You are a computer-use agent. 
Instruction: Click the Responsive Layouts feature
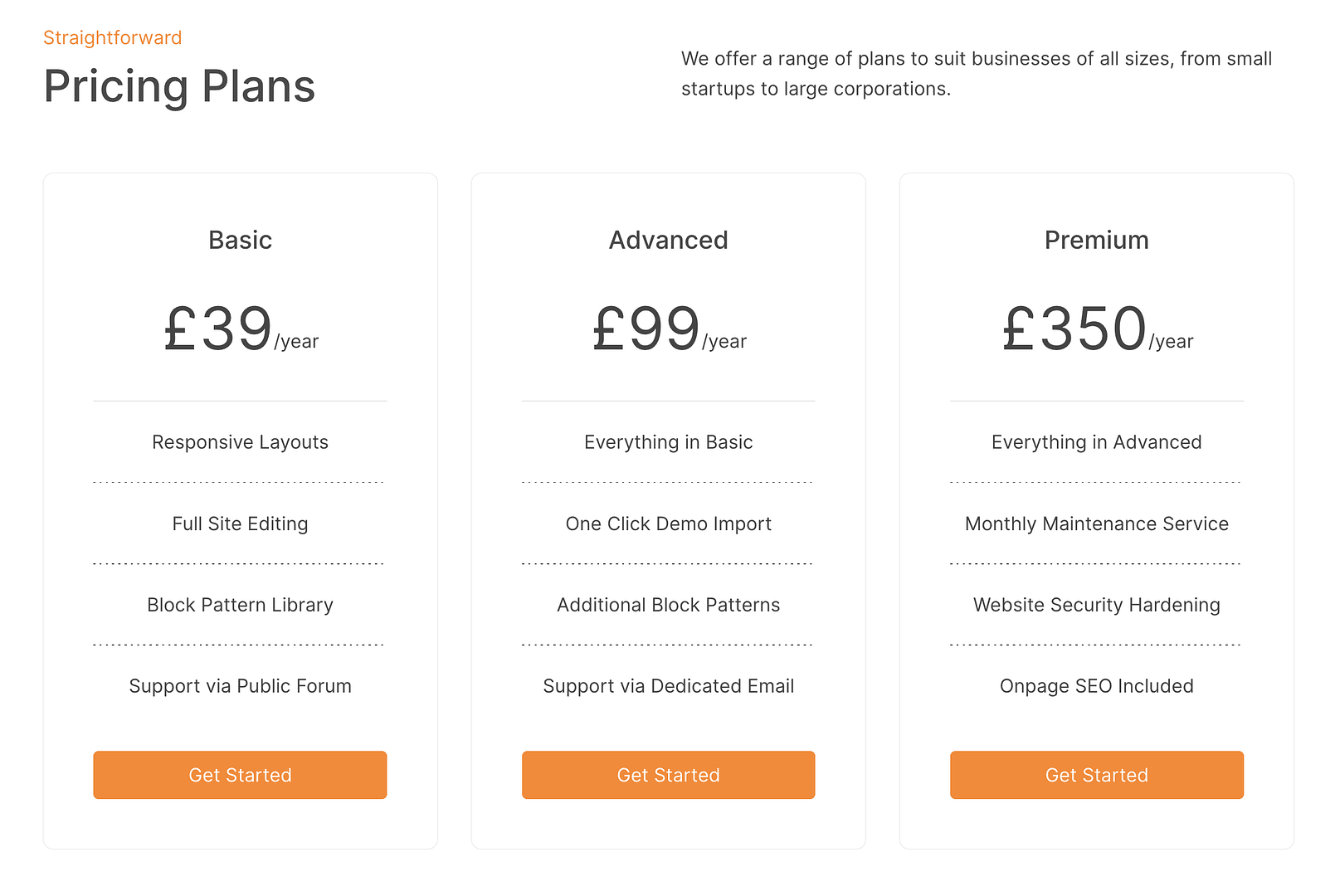click(240, 442)
